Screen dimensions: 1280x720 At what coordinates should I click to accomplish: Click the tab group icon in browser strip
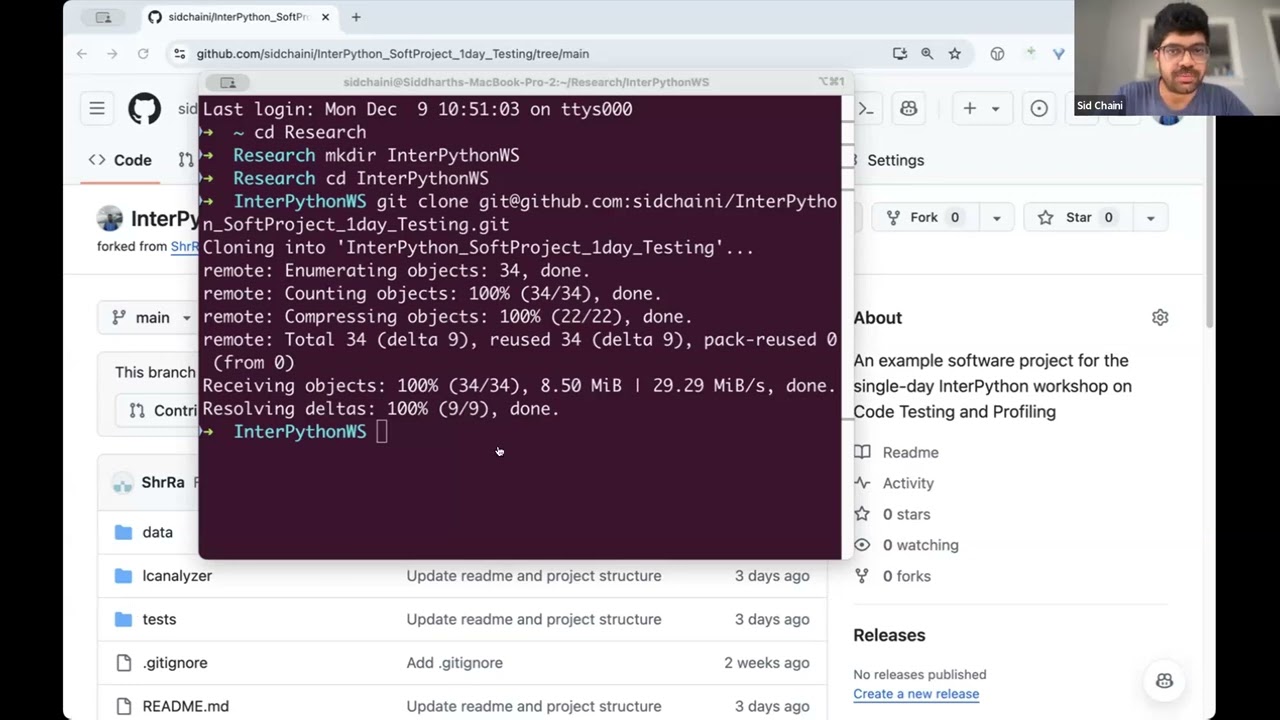103,17
